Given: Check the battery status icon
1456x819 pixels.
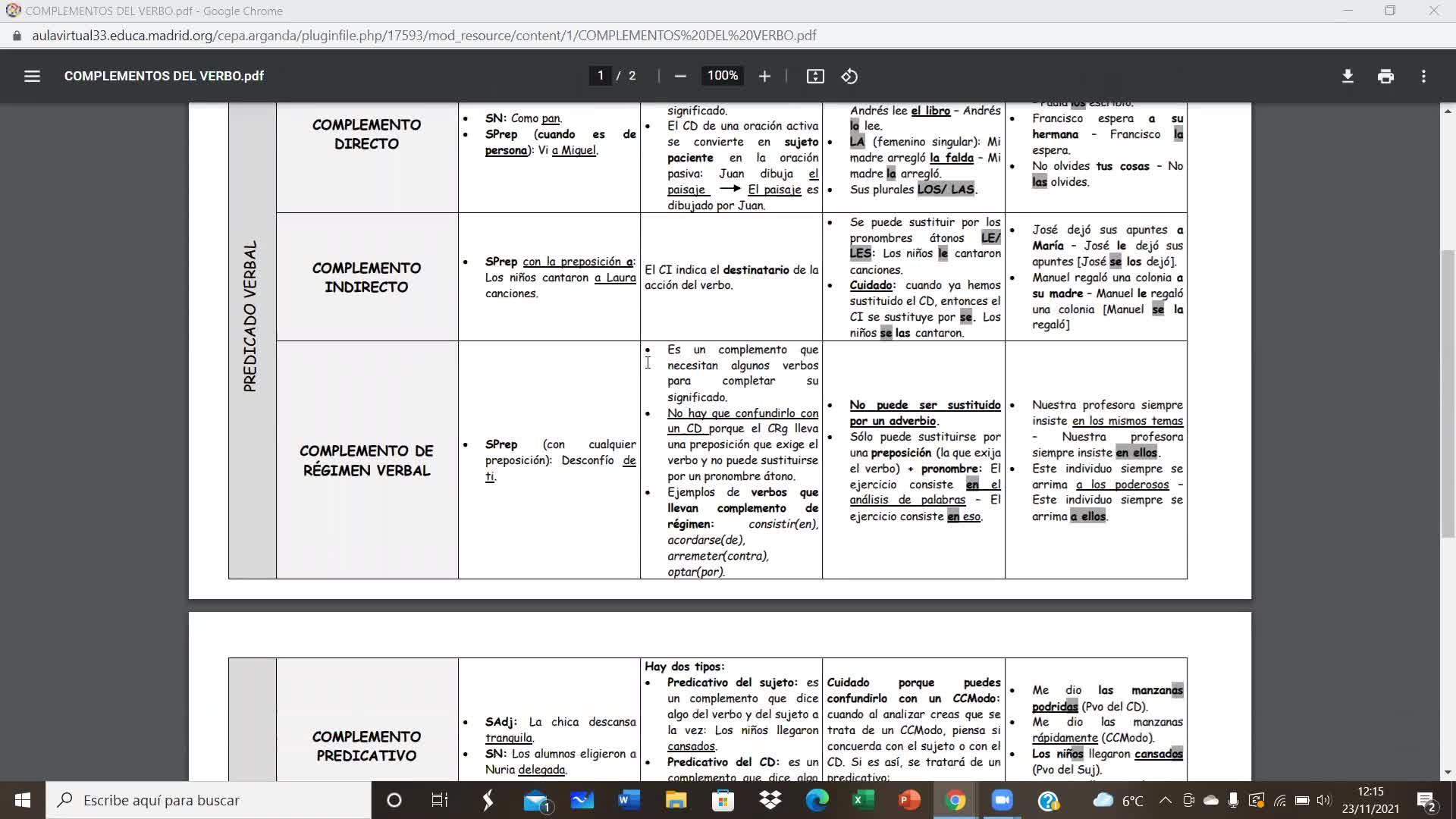Looking at the screenshot, I should 1303,800.
